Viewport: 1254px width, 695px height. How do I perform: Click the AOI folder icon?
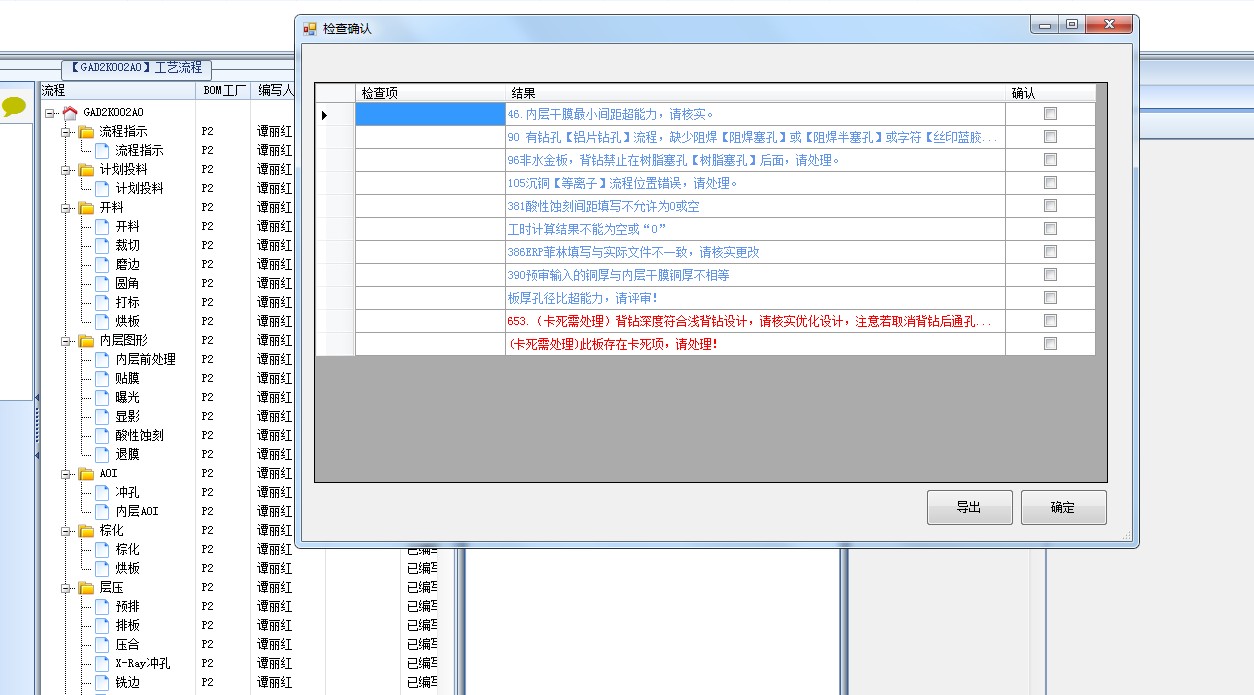(x=86, y=473)
